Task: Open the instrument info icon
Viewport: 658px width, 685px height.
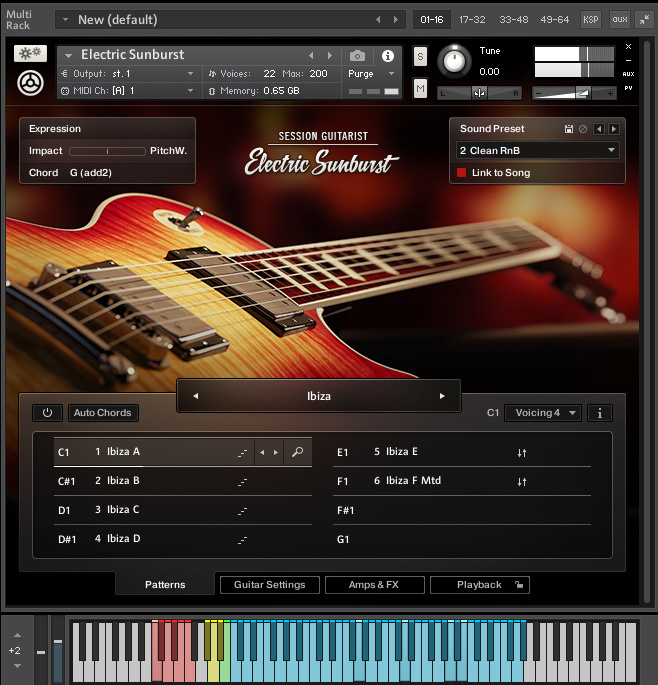Action: pyautogui.click(x=388, y=56)
